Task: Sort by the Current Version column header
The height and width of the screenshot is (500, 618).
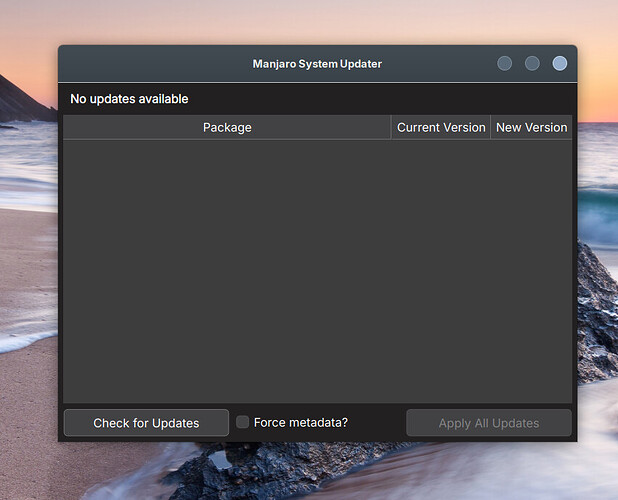Action: point(441,127)
